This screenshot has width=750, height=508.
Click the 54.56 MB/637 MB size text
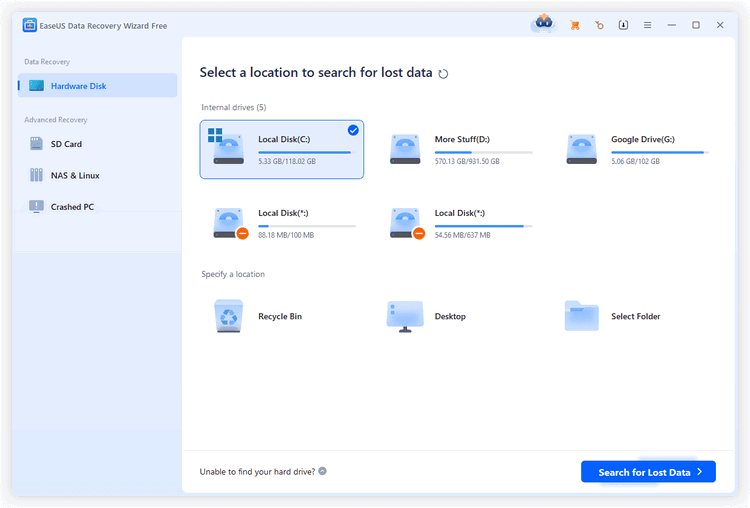coord(463,235)
